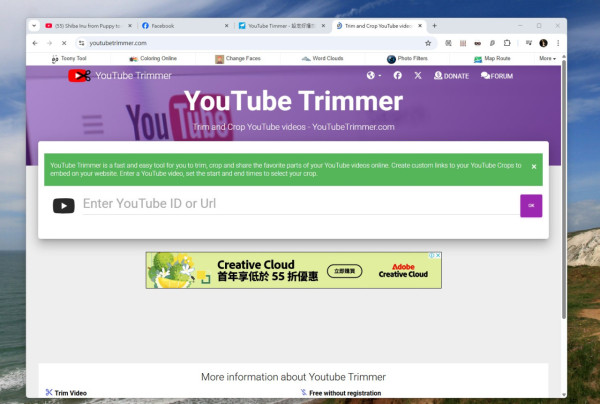Image resolution: width=600 pixels, height=404 pixels.
Task: Switch to the third YouTube Trimmer tab
Action: pos(282,26)
